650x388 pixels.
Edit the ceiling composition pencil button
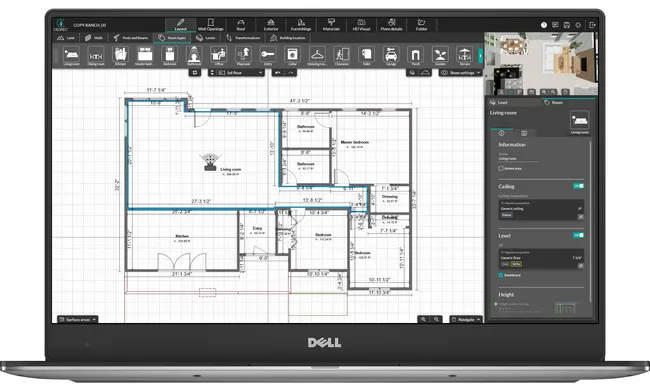tap(580, 217)
